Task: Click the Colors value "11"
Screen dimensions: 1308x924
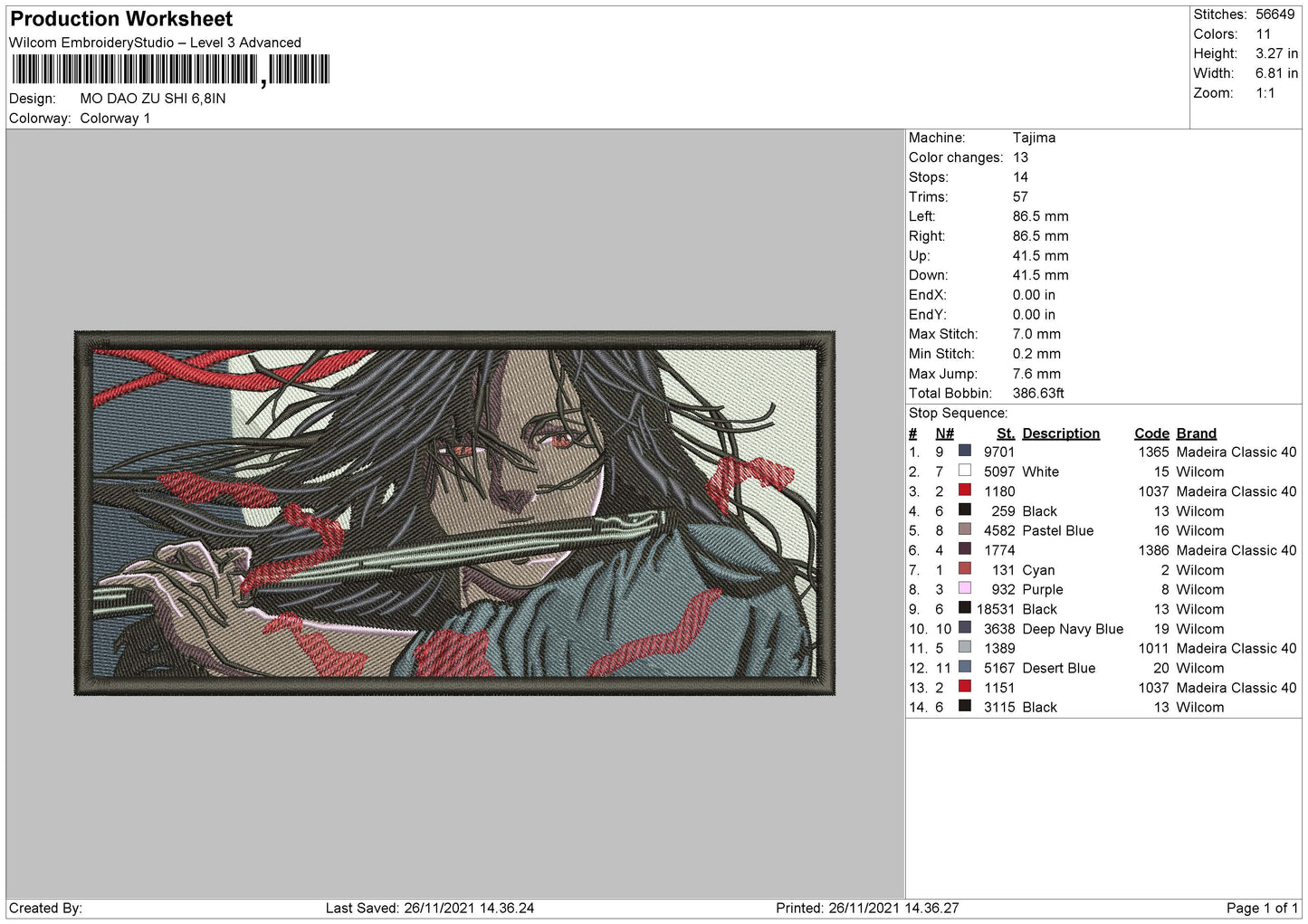Action: [1264, 34]
